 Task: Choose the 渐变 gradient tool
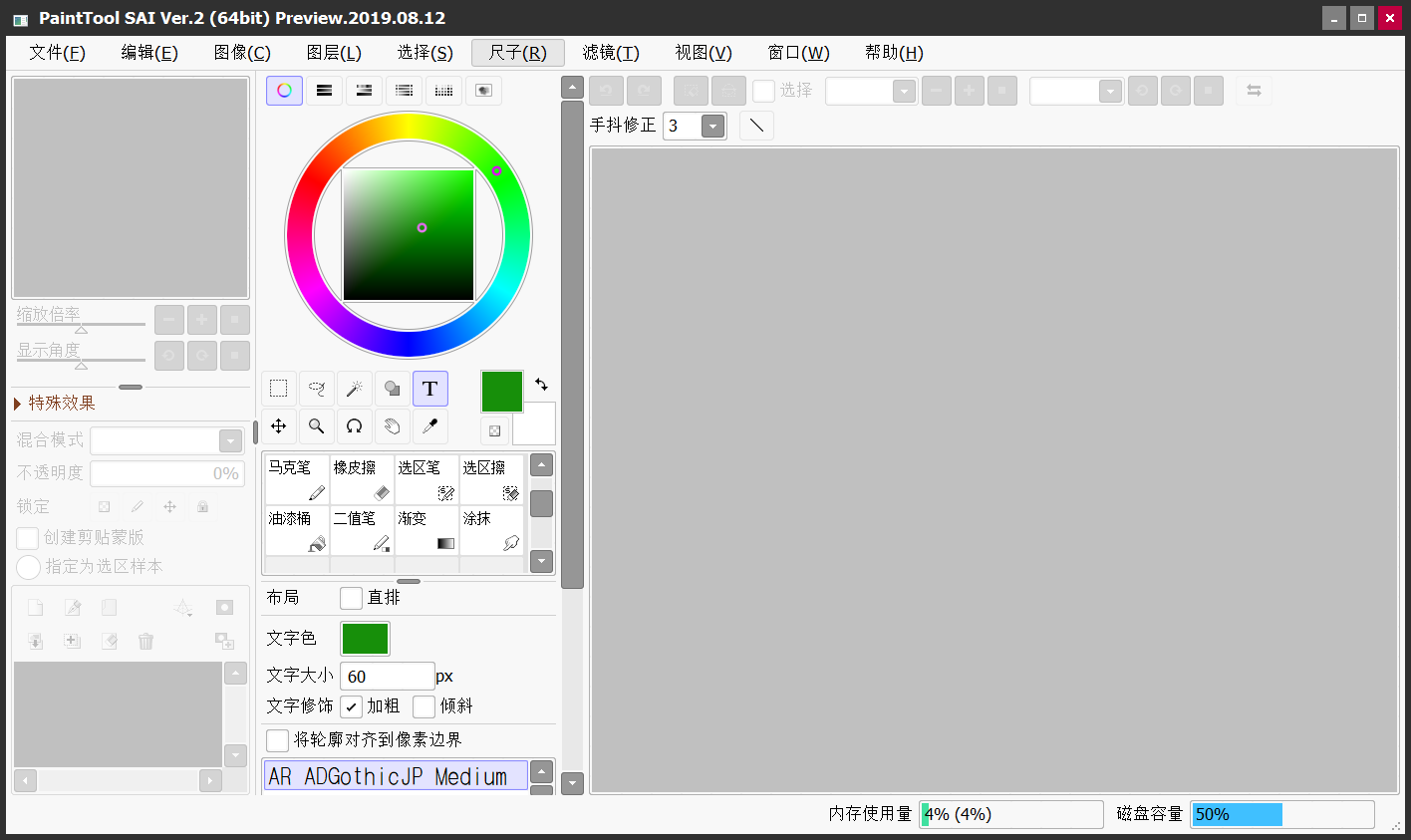[x=426, y=531]
